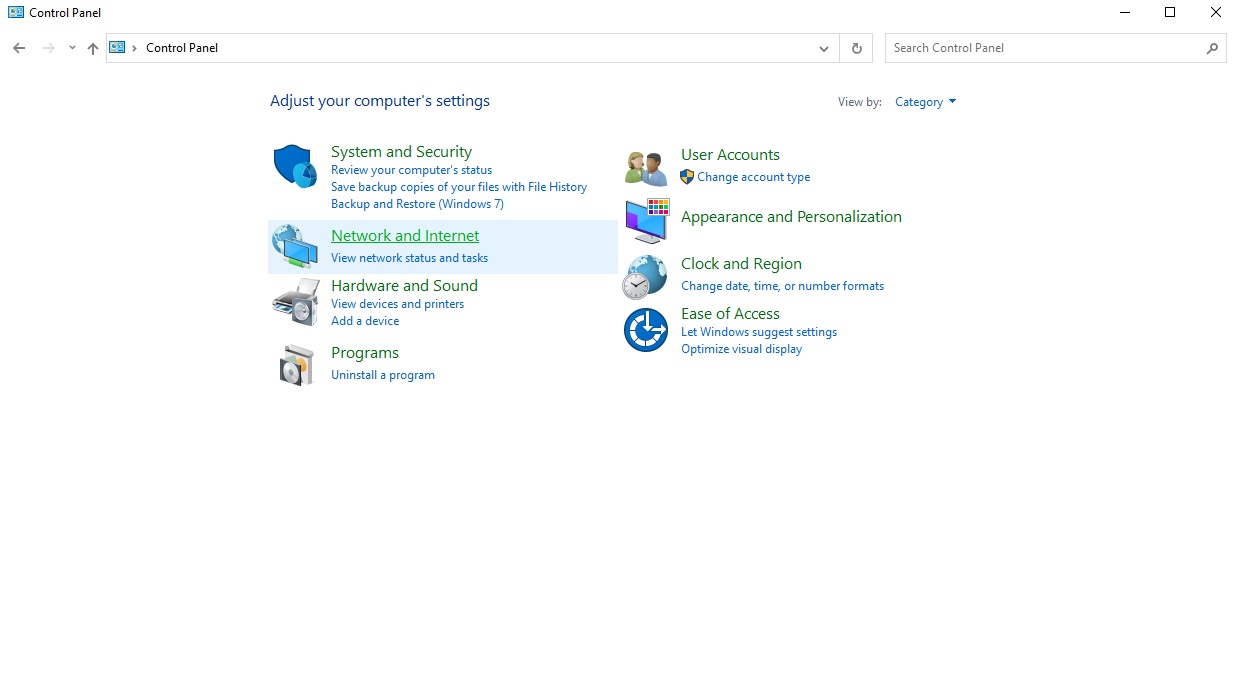Click Review your computer's status
1237x693 pixels.
[x=411, y=170]
